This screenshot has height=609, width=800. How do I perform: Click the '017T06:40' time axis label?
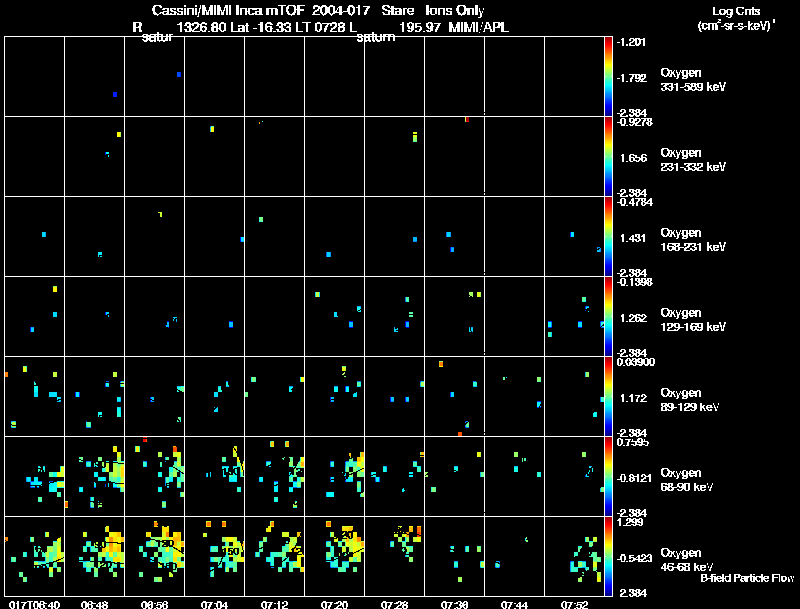pyautogui.click(x=35, y=605)
